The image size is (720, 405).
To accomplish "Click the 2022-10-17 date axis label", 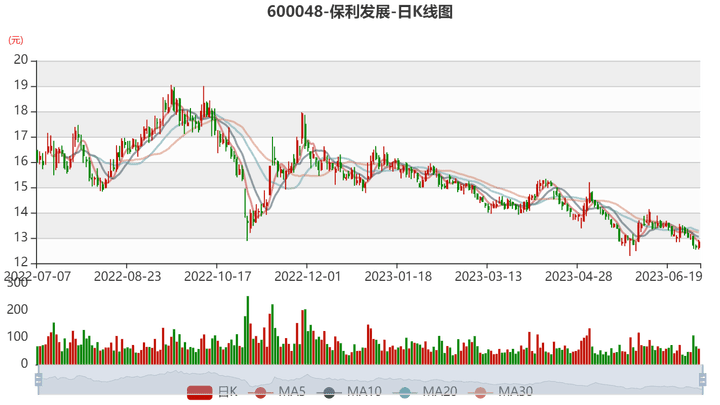I will click(218, 276).
